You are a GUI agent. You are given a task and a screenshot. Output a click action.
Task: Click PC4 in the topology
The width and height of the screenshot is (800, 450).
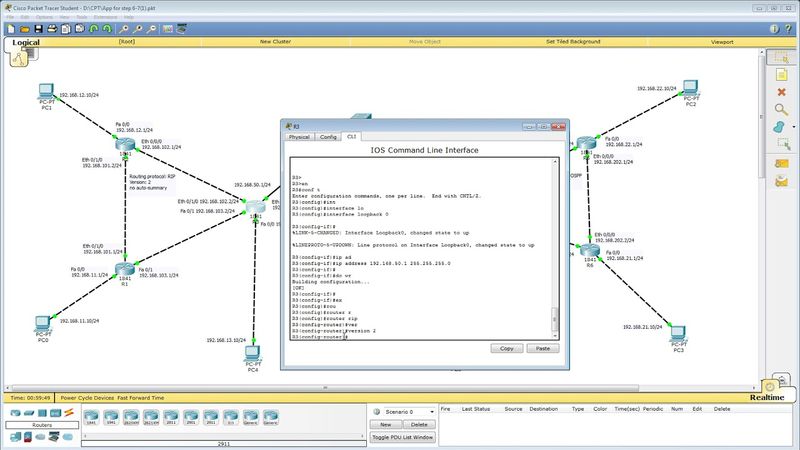[x=252, y=353]
